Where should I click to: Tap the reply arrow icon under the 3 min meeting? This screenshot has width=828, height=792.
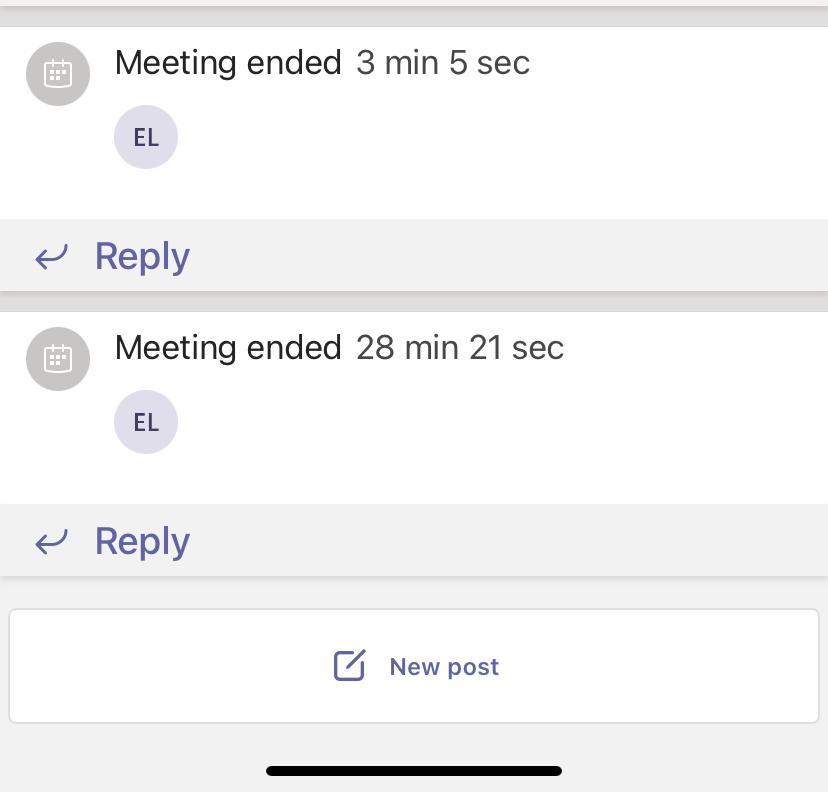pyautogui.click(x=52, y=257)
